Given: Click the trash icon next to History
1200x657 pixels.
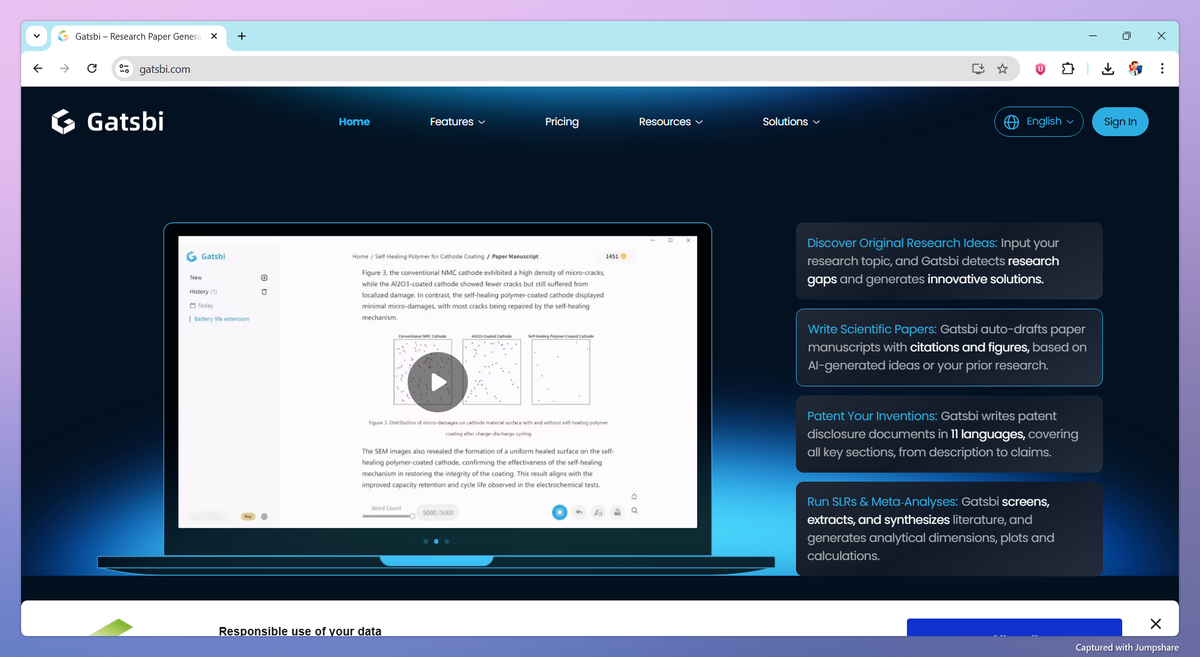Looking at the screenshot, I should [x=265, y=291].
